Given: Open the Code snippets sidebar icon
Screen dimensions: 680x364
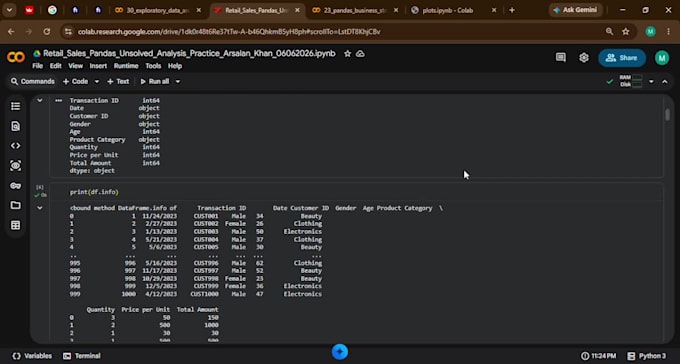Looking at the screenshot, I should 16,146.
